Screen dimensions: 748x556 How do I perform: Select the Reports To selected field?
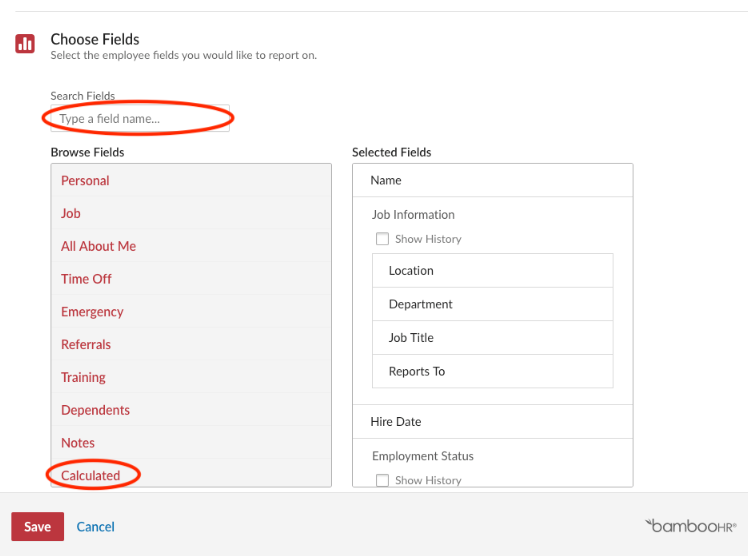(493, 371)
